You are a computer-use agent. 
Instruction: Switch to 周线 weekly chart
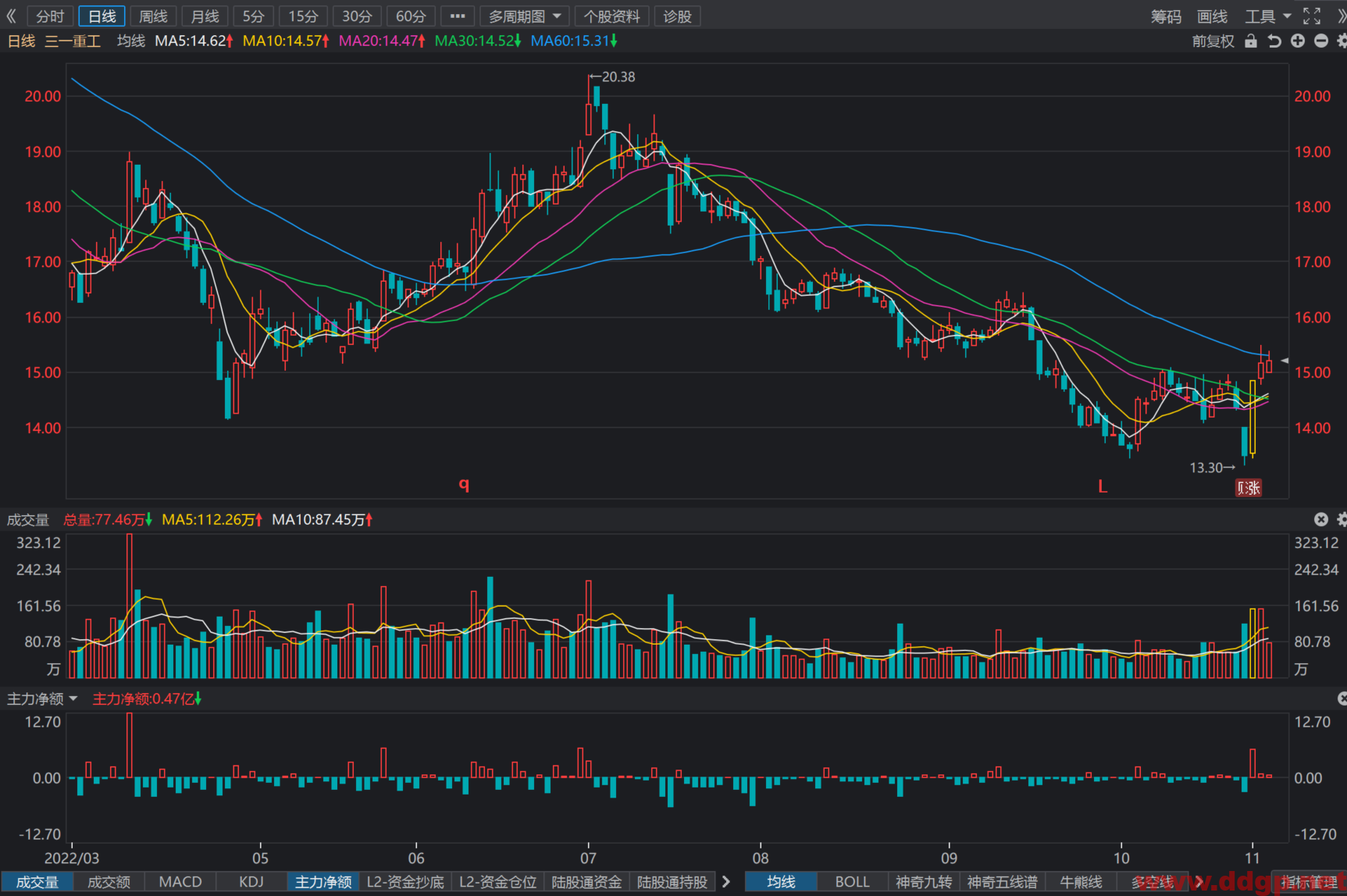pyautogui.click(x=153, y=16)
